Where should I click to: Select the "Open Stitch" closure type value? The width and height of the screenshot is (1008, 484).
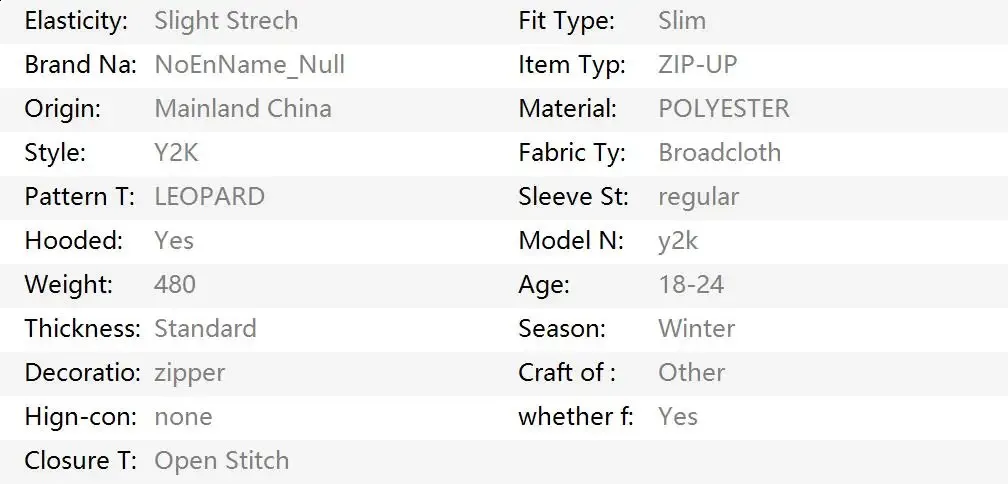(221, 461)
